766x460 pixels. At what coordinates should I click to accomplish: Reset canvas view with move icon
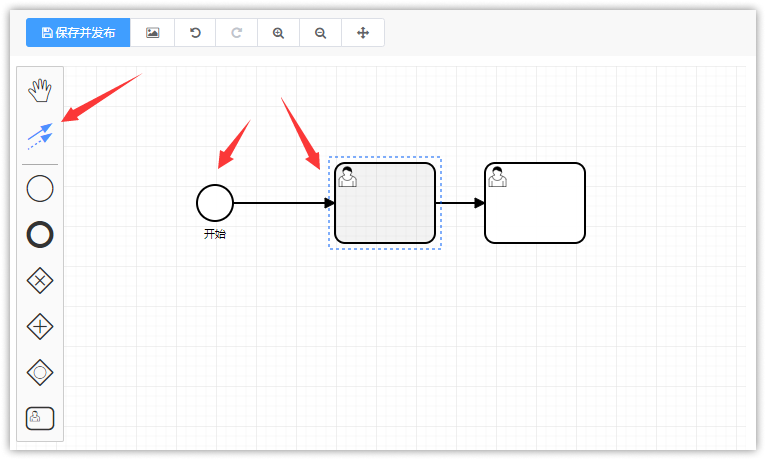(363, 33)
